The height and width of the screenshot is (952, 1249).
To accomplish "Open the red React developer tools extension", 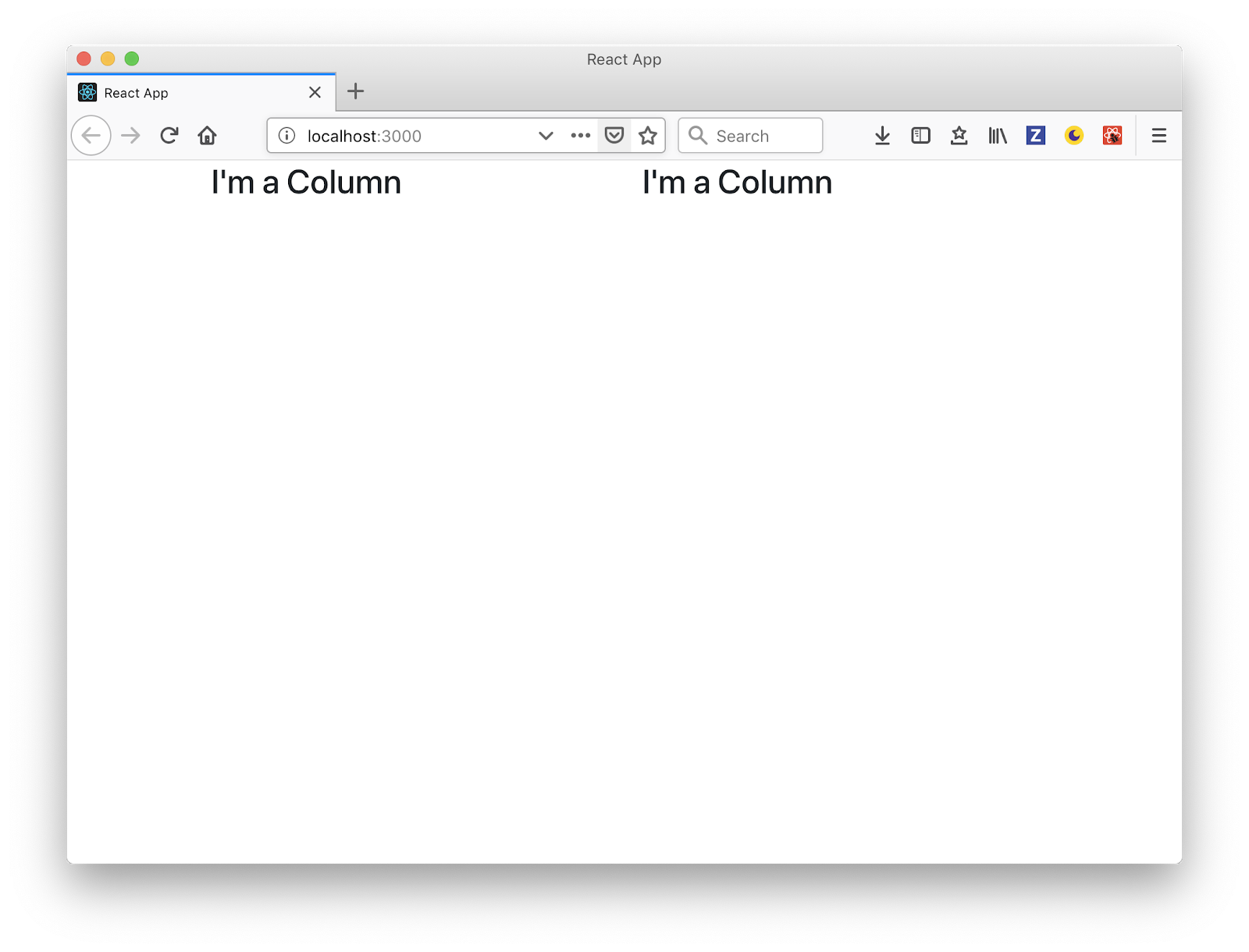I will coord(1112,136).
